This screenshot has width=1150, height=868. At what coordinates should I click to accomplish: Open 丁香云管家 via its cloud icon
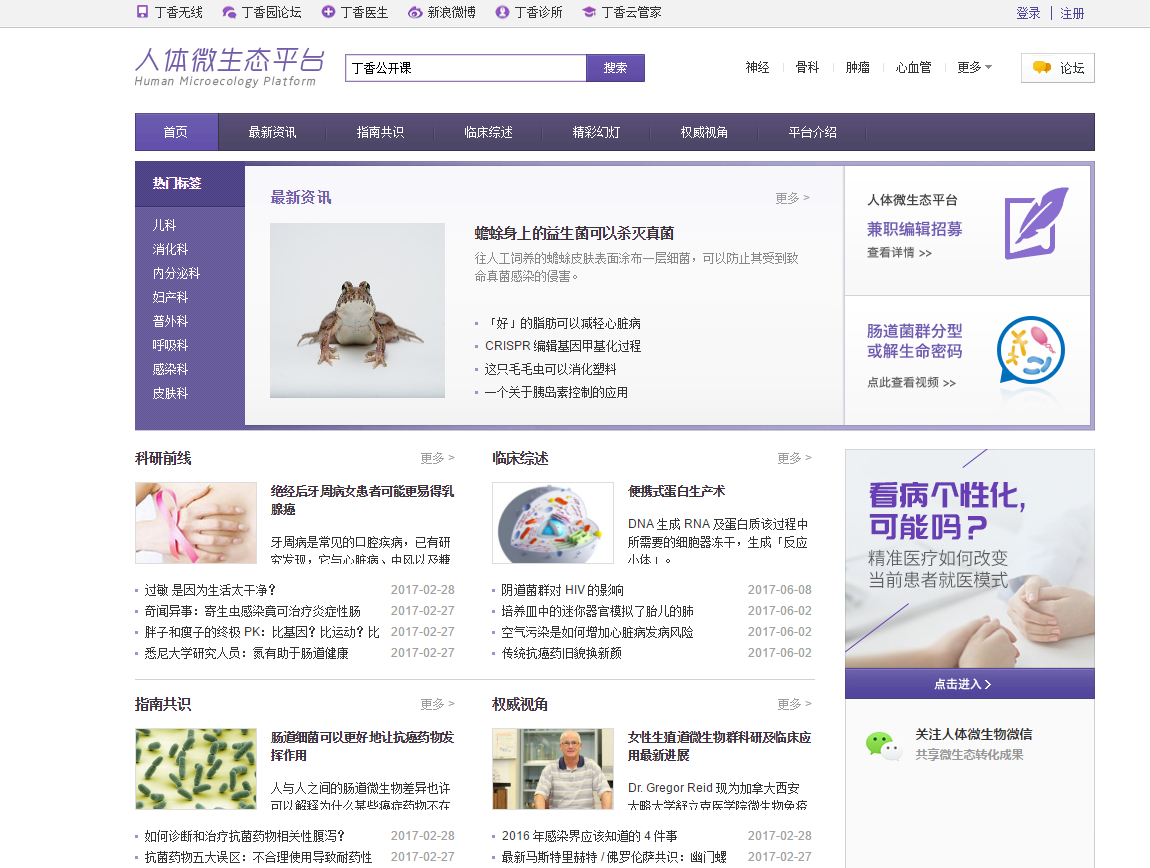coord(590,13)
